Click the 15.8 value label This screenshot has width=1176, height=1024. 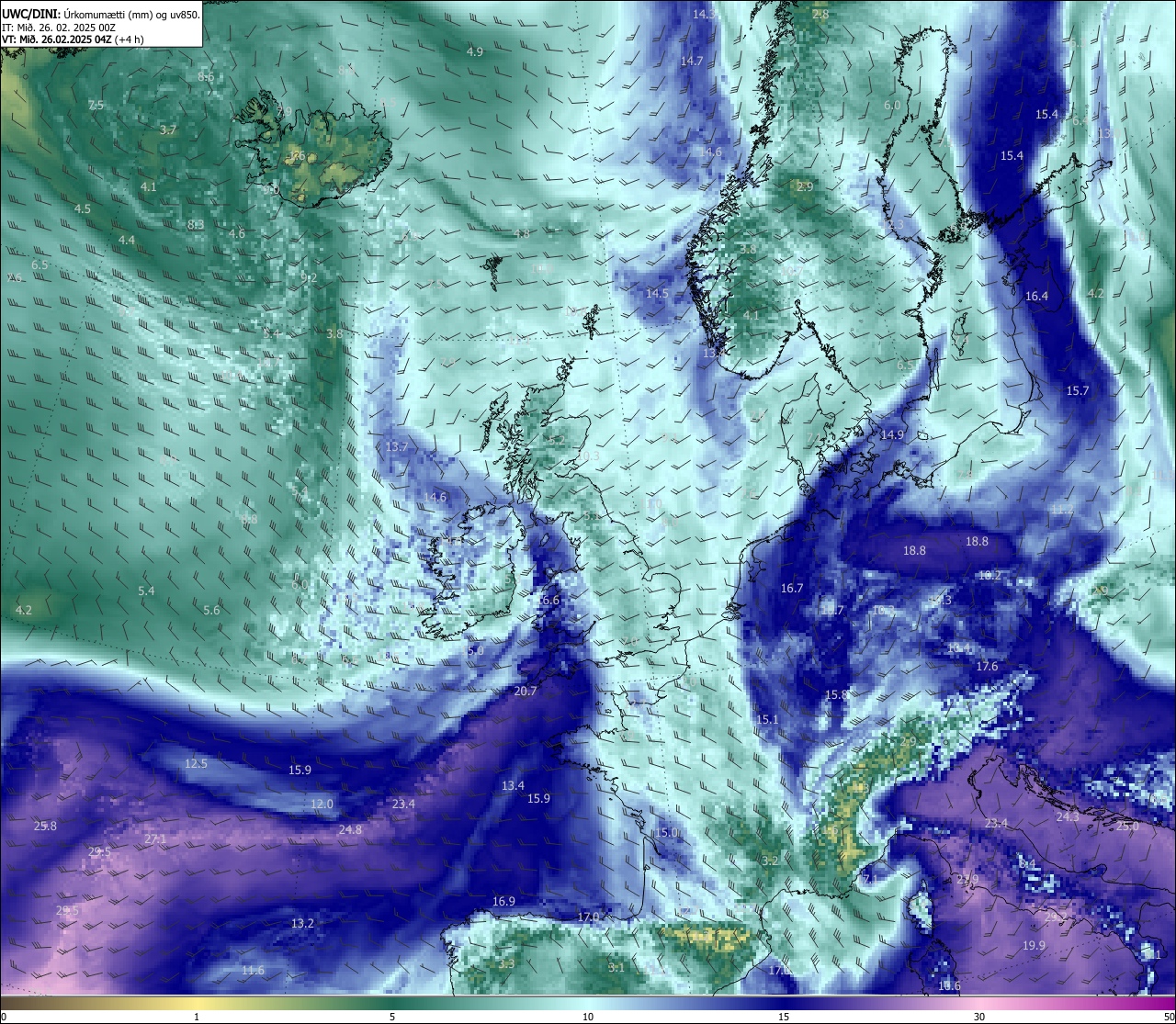click(x=836, y=695)
